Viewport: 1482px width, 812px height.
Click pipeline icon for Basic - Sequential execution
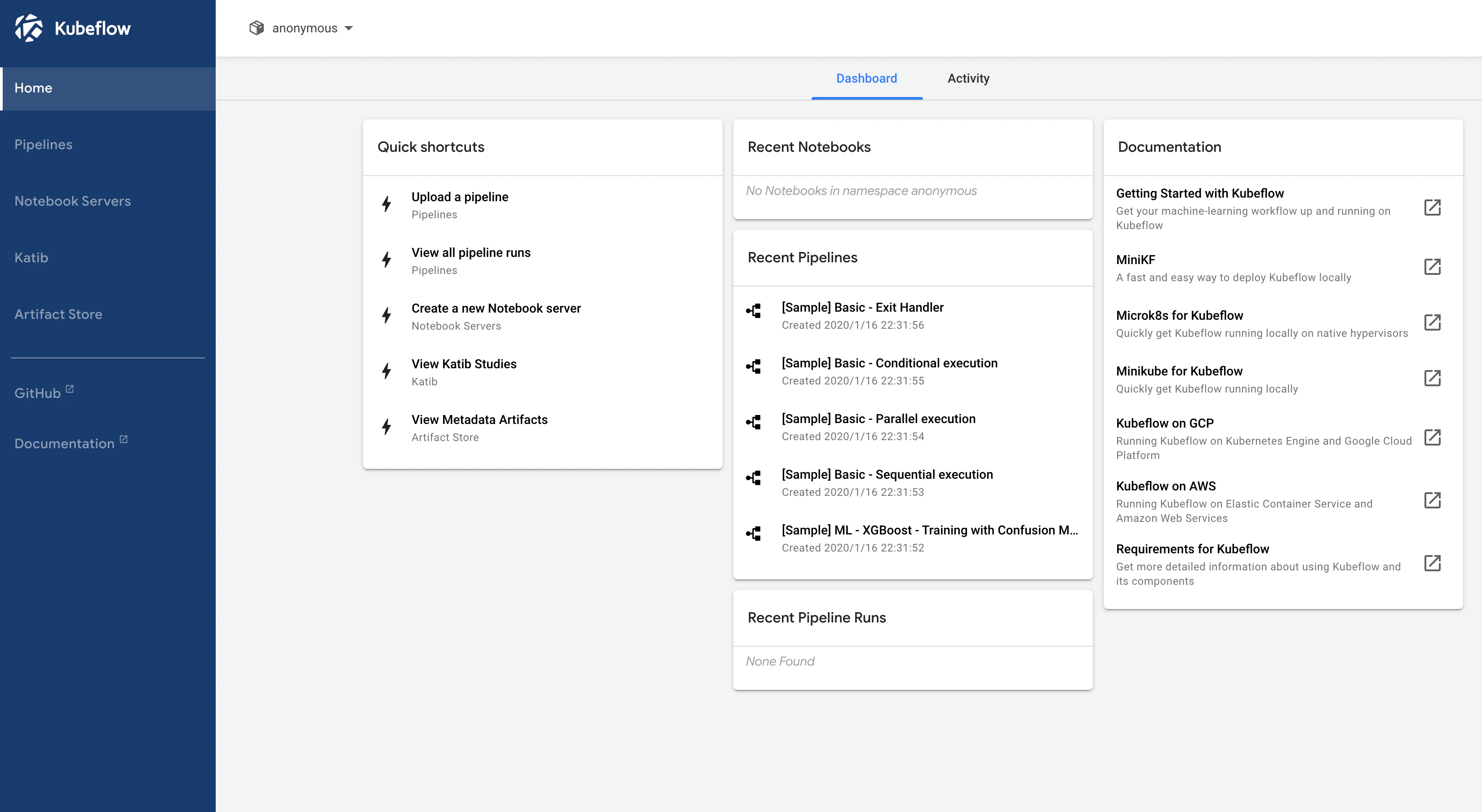(x=754, y=478)
